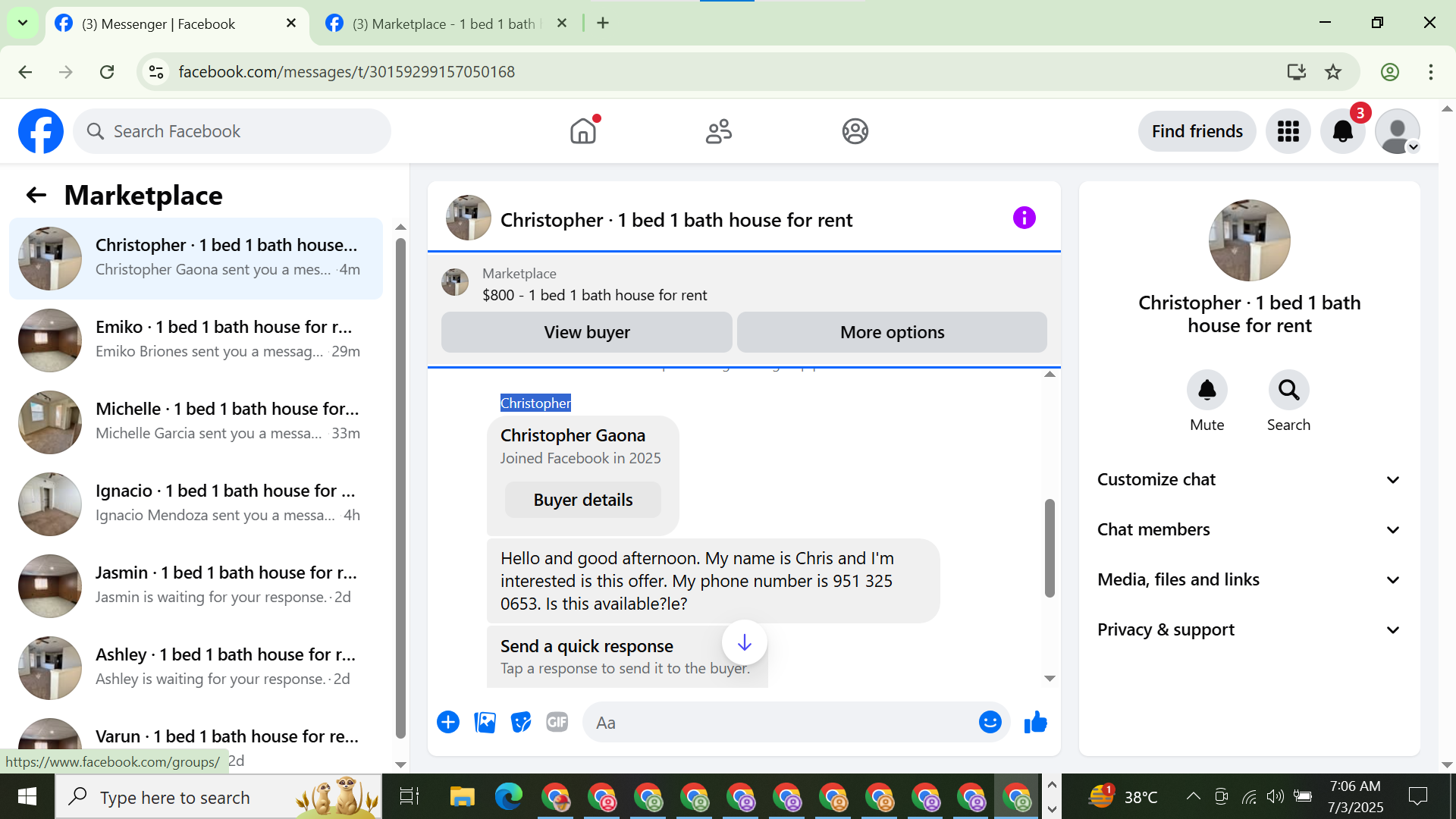Click the purple conversation information icon

click(1024, 218)
